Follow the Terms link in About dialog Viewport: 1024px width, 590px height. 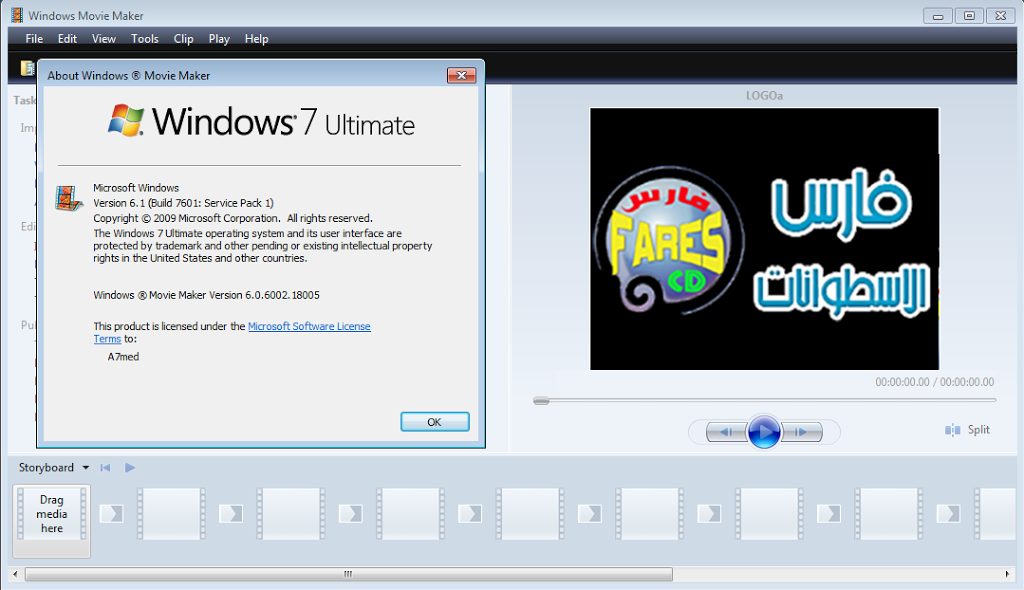point(107,339)
